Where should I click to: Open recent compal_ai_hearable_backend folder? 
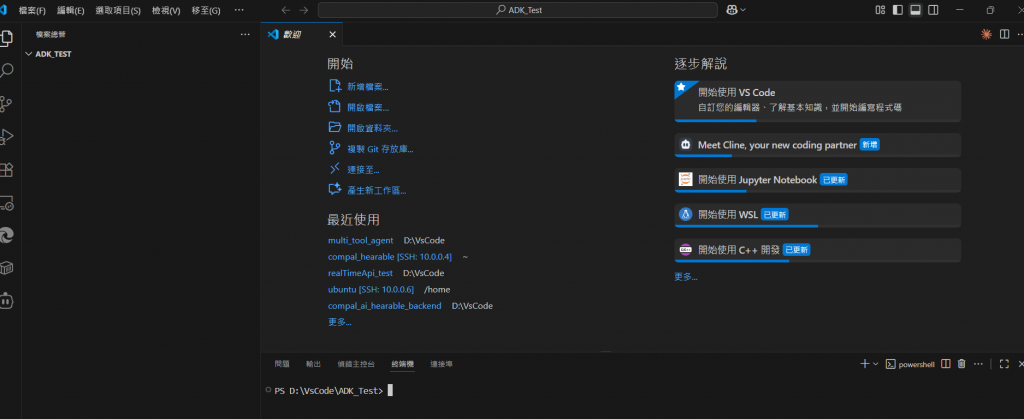[x=385, y=306]
